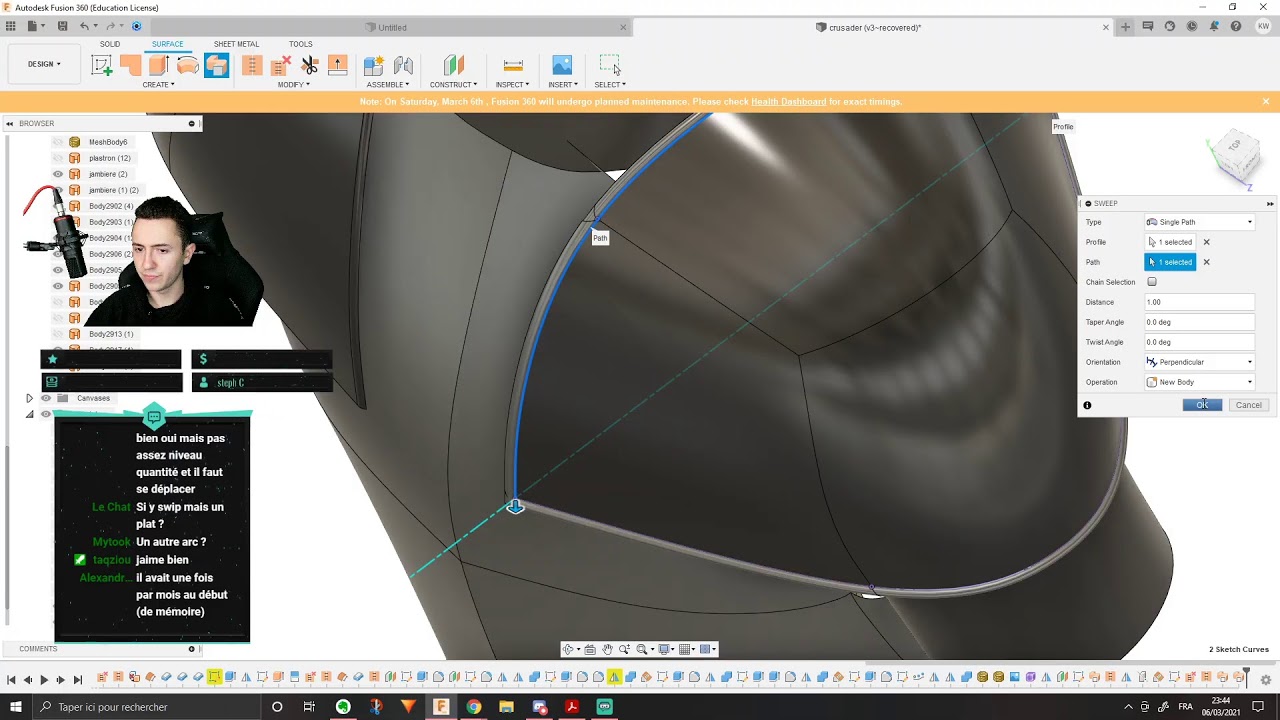
Task: Open the Operation New Body dropdown
Action: pos(1199,382)
